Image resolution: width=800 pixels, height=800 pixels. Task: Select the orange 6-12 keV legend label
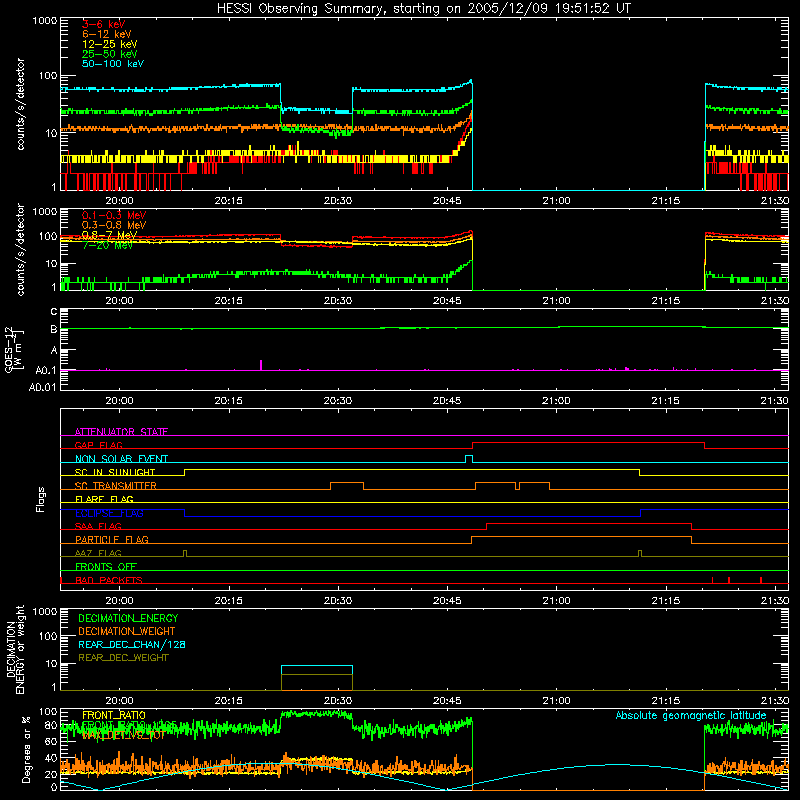click(x=107, y=34)
